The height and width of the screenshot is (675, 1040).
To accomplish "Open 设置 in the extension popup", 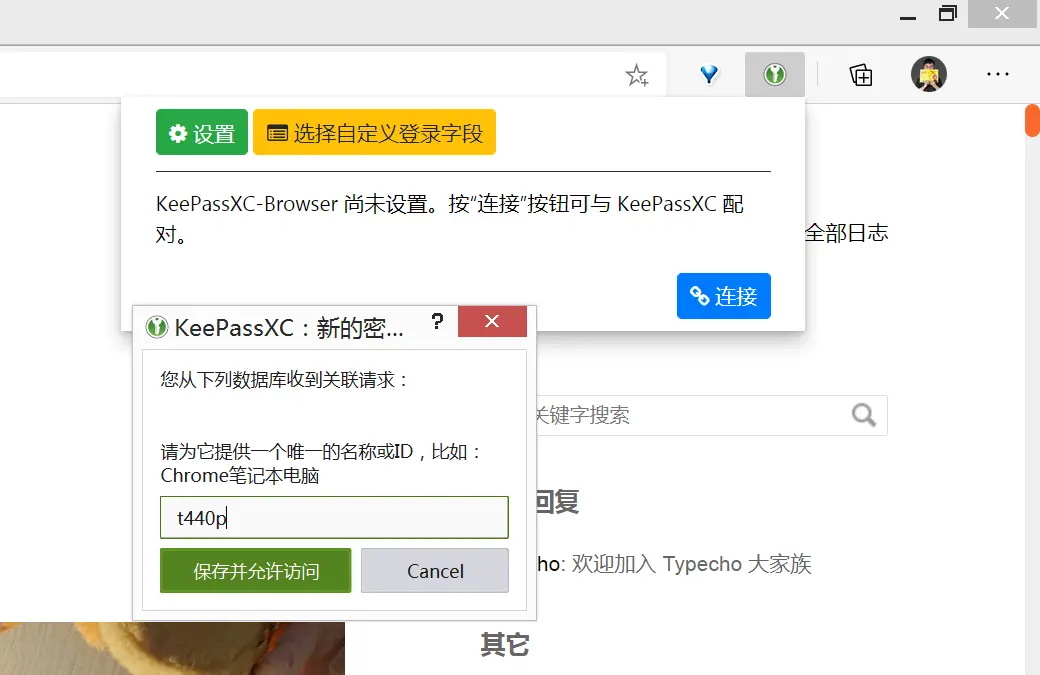I will click(202, 133).
